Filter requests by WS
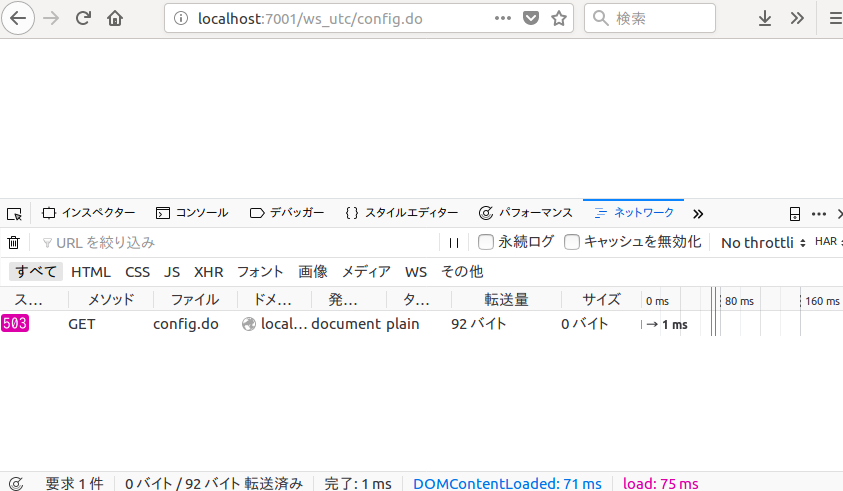The width and height of the screenshot is (843, 491). tap(416, 272)
